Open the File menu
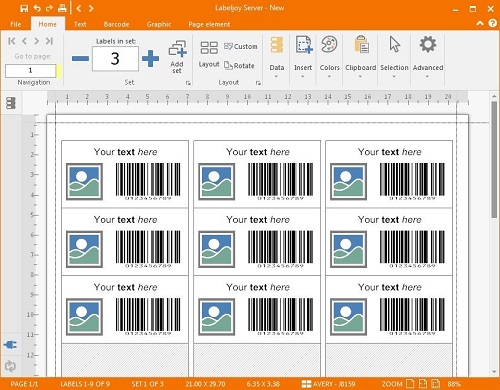Viewport: 500px width, 390px height. click(x=16, y=24)
